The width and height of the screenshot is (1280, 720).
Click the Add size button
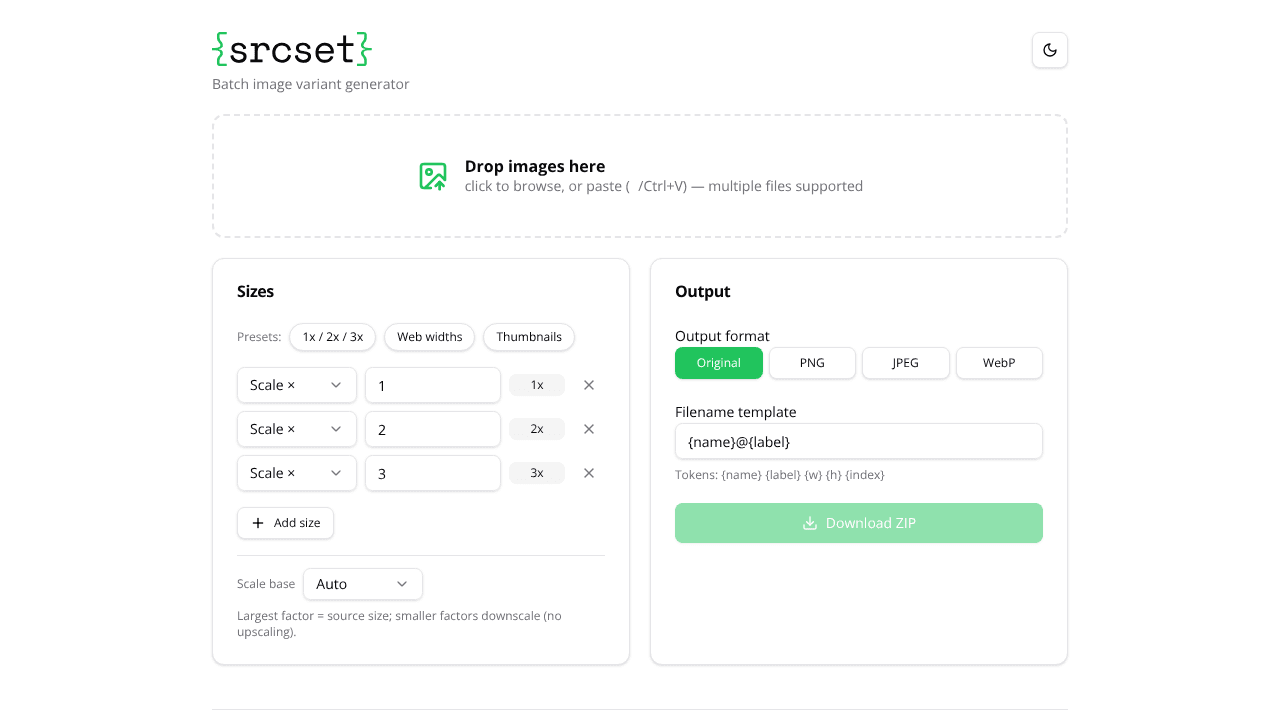285,523
